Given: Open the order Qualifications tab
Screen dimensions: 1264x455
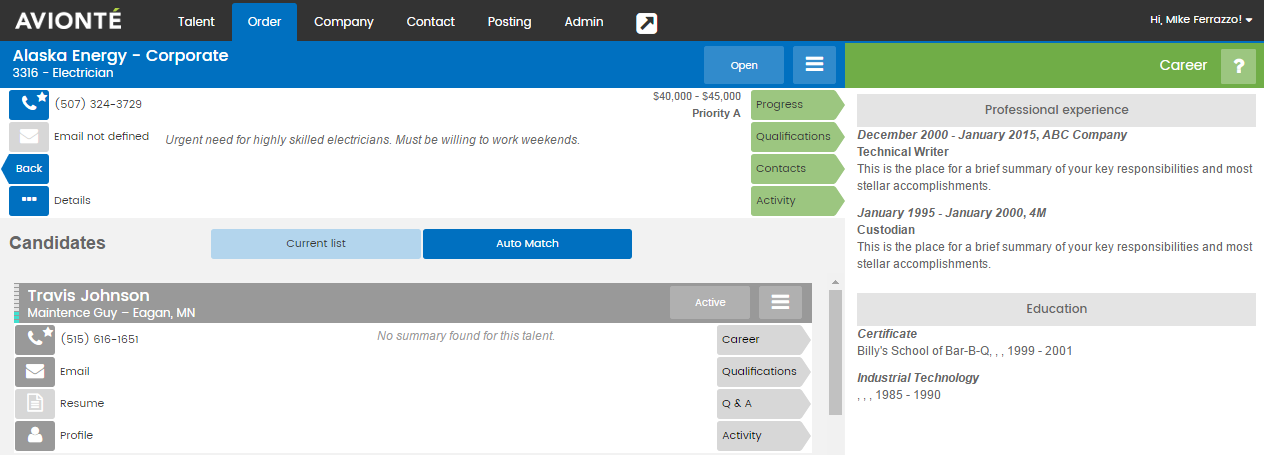Looking at the screenshot, I should [x=797, y=136].
